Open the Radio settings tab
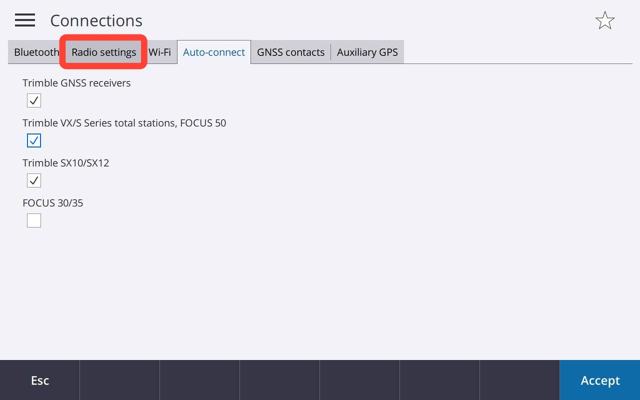The image size is (640, 400). tap(104, 52)
